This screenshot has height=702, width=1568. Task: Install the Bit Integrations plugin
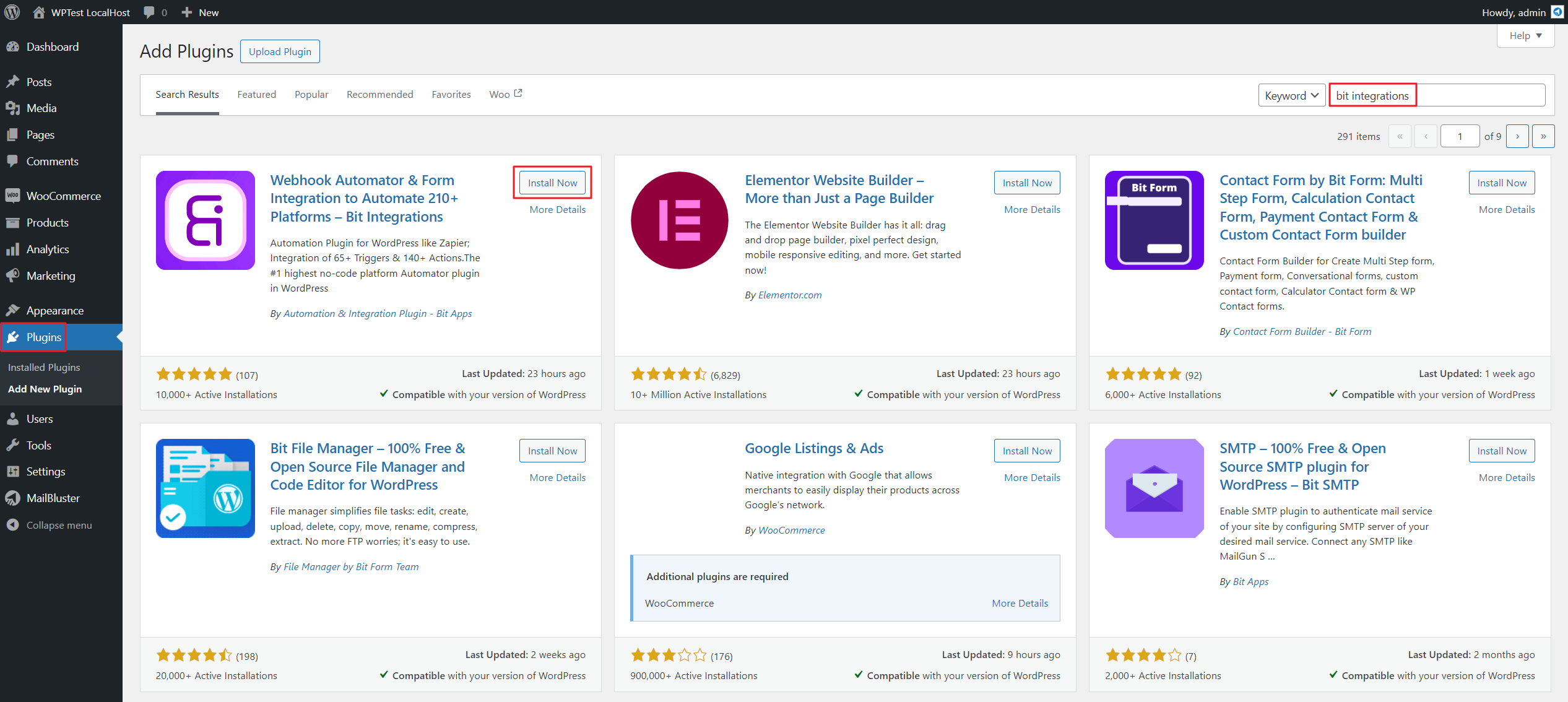pos(552,182)
